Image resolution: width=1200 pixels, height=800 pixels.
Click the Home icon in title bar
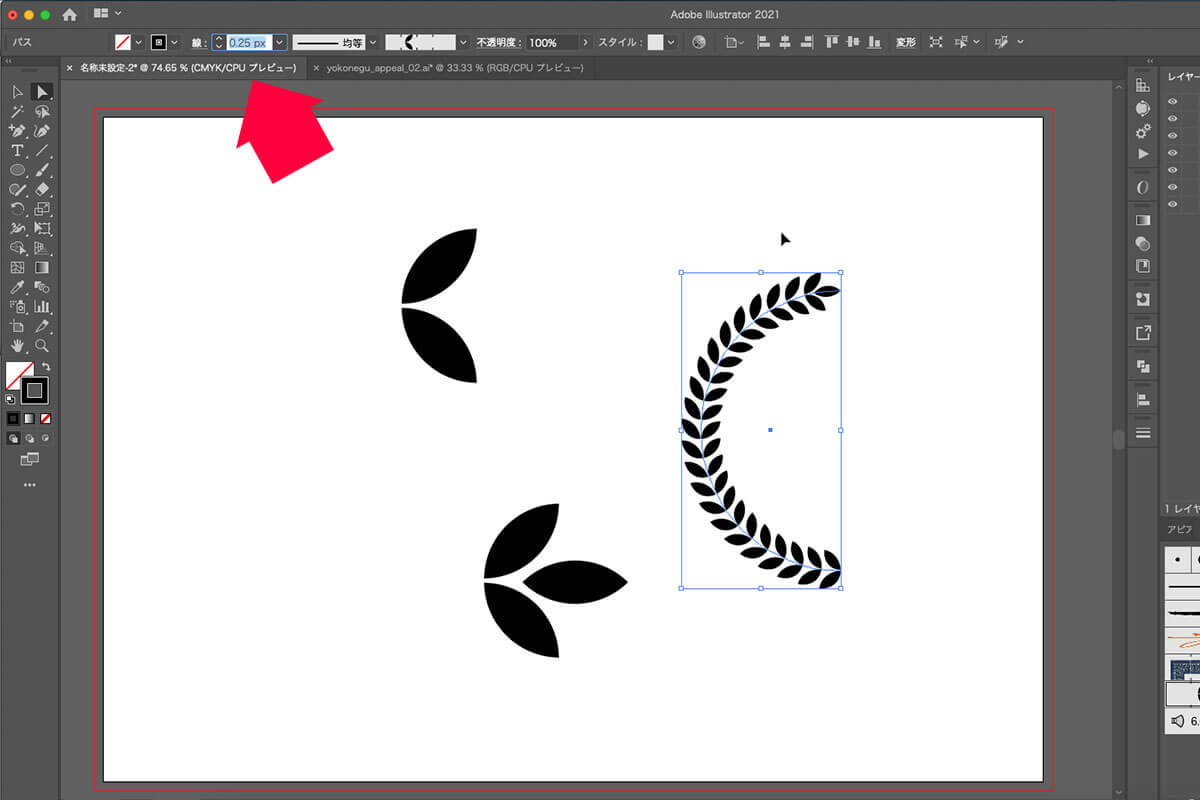coord(69,15)
